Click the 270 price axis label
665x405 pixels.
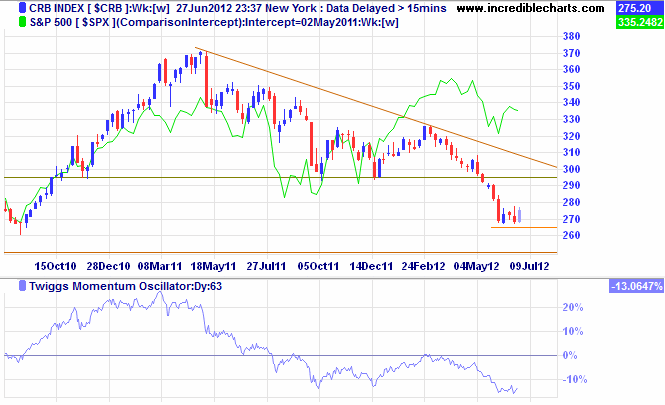[571, 219]
